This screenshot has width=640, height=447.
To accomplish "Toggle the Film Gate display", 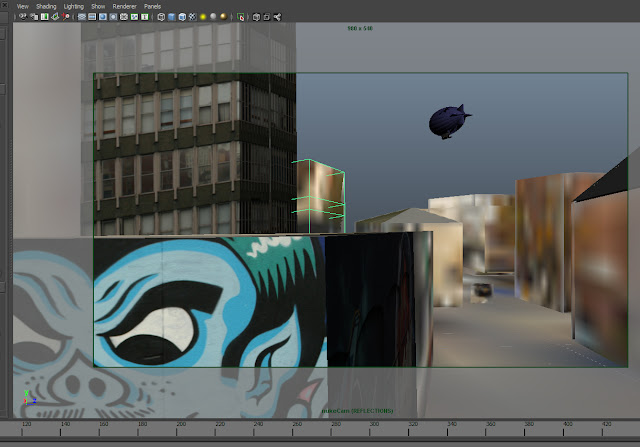I will [x=92, y=17].
